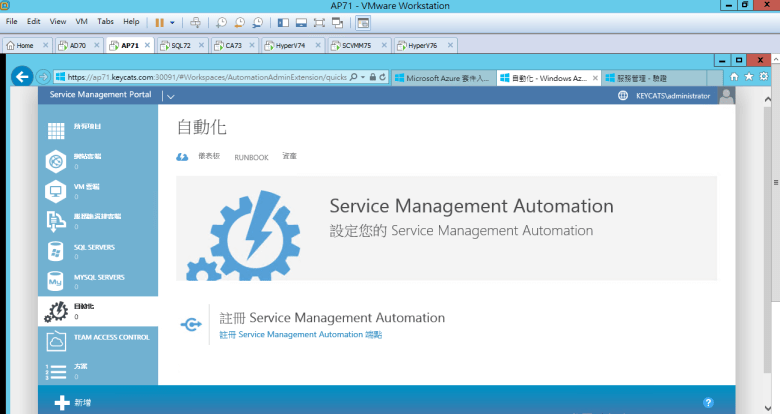Image resolution: width=780 pixels, height=414 pixels.
Task: Switch to the Microsoft Azure browser tab
Action: pyautogui.click(x=443, y=77)
